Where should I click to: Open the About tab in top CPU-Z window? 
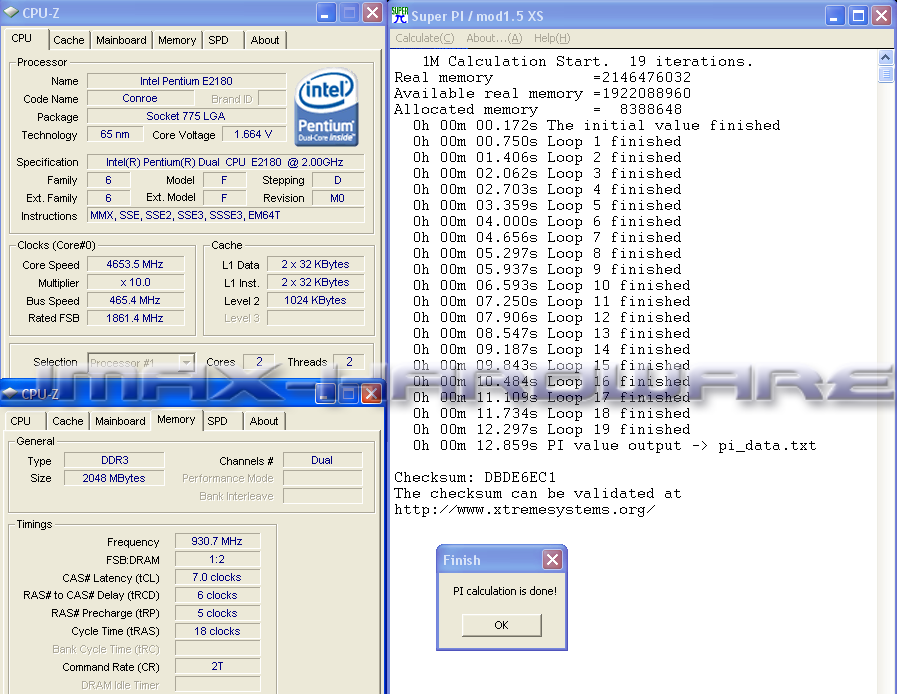click(265, 40)
